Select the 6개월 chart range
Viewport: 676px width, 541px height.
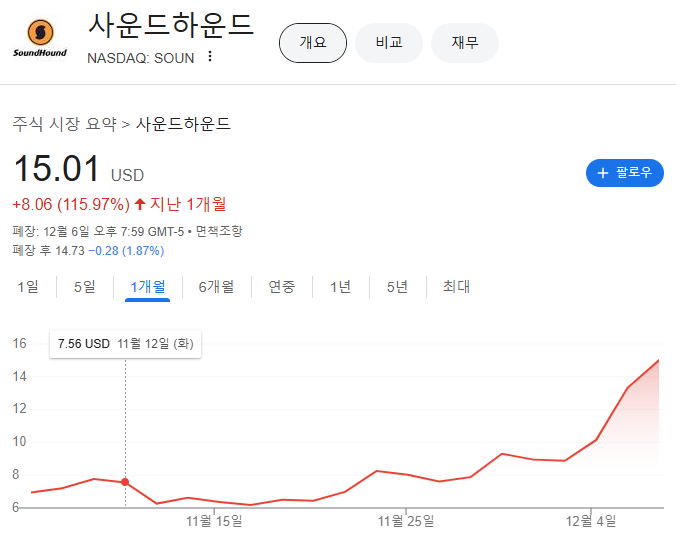(216, 287)
